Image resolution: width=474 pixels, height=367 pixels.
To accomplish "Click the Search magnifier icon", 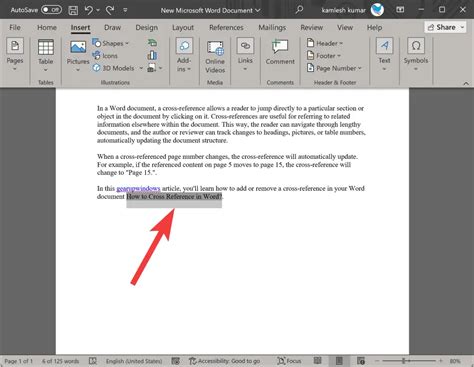I will (299, 9).
